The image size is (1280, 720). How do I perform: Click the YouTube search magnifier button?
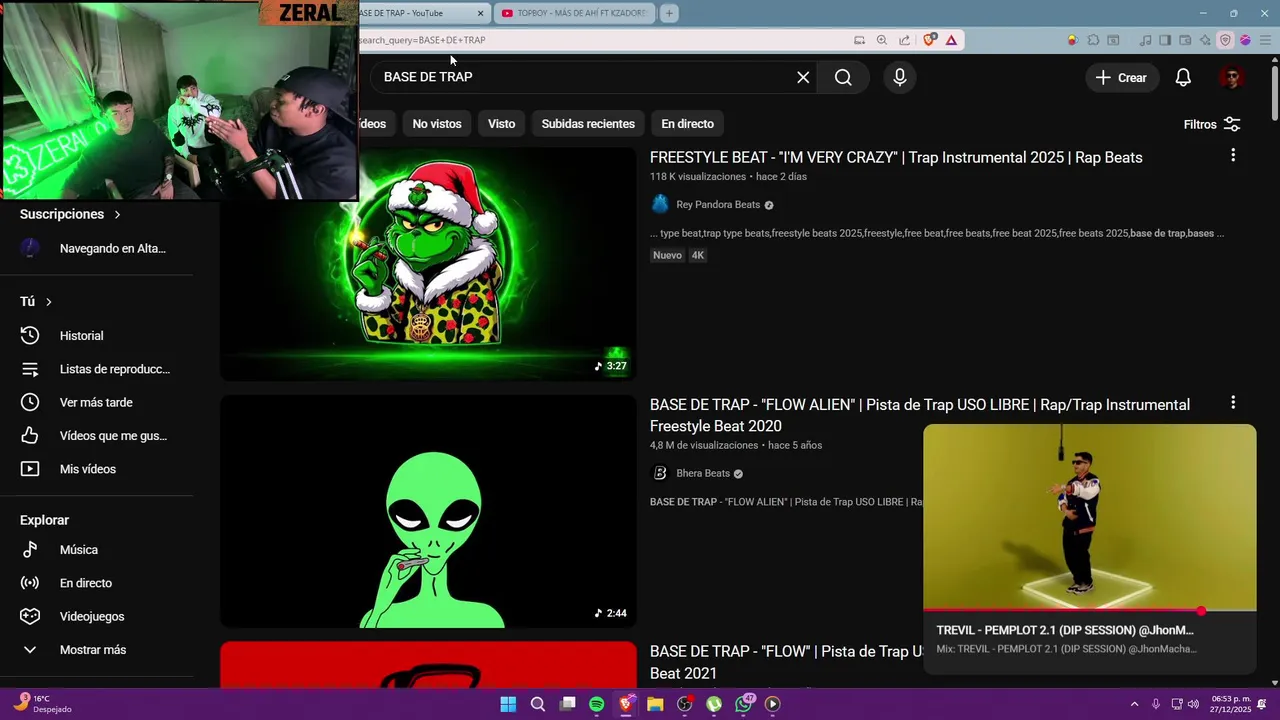point(843,77)
